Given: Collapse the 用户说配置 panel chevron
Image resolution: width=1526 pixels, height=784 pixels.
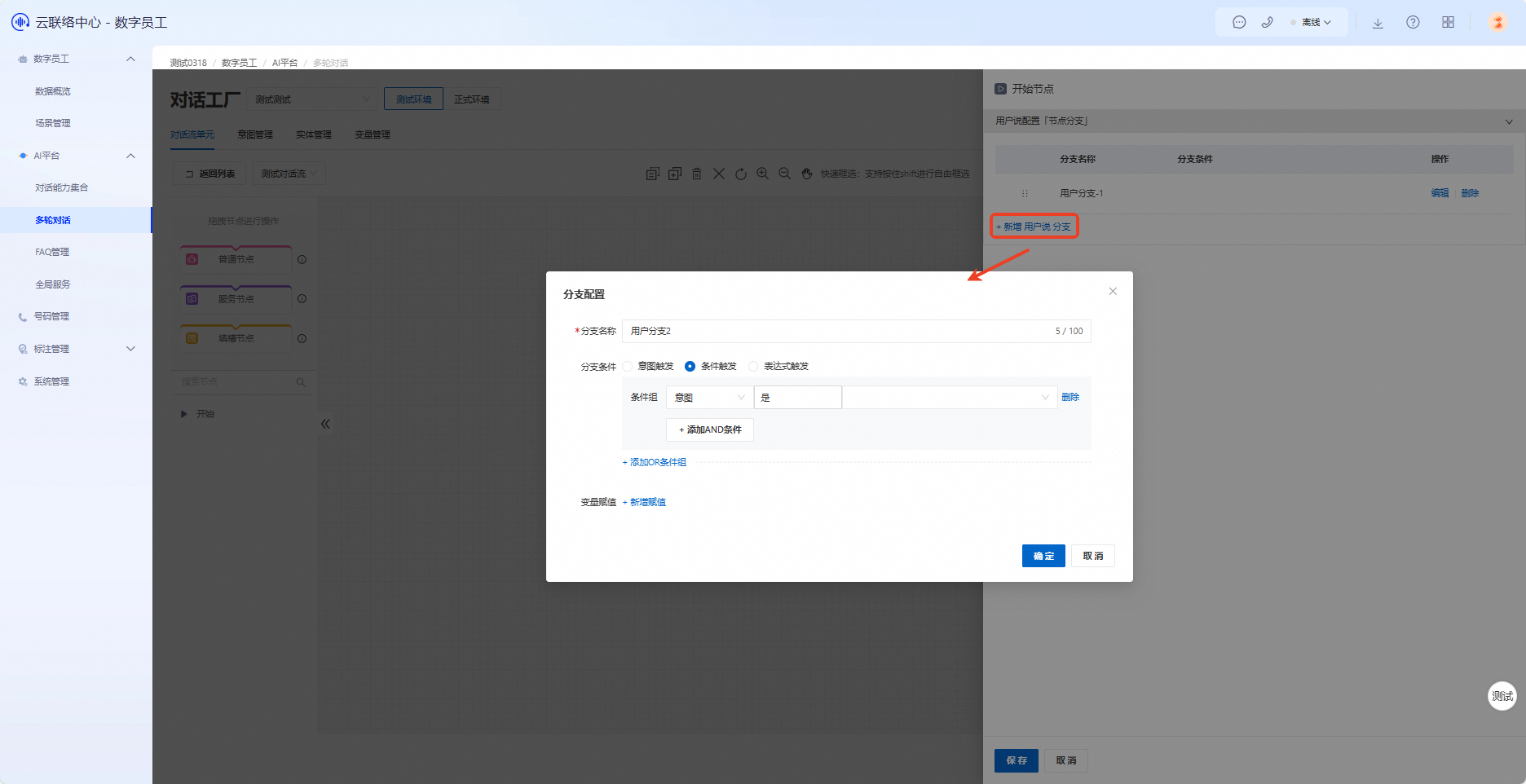Looking at the screenshot, I should click(x=1509, y=121).
